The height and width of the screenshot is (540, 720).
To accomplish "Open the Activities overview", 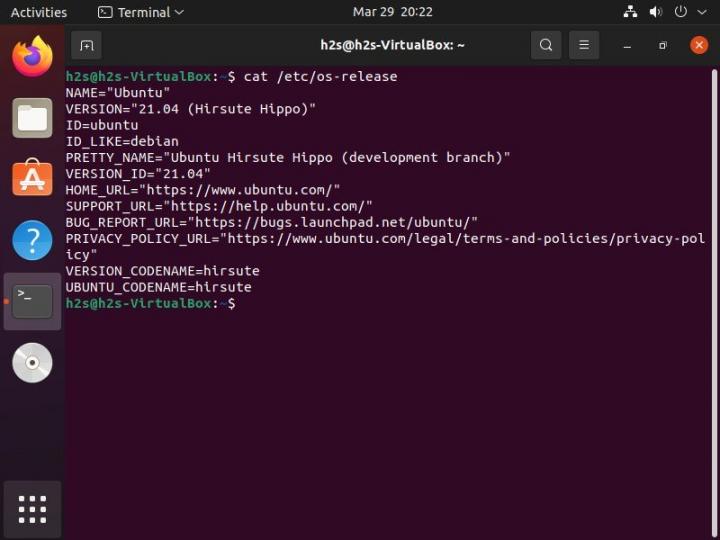I will point(39,12).
